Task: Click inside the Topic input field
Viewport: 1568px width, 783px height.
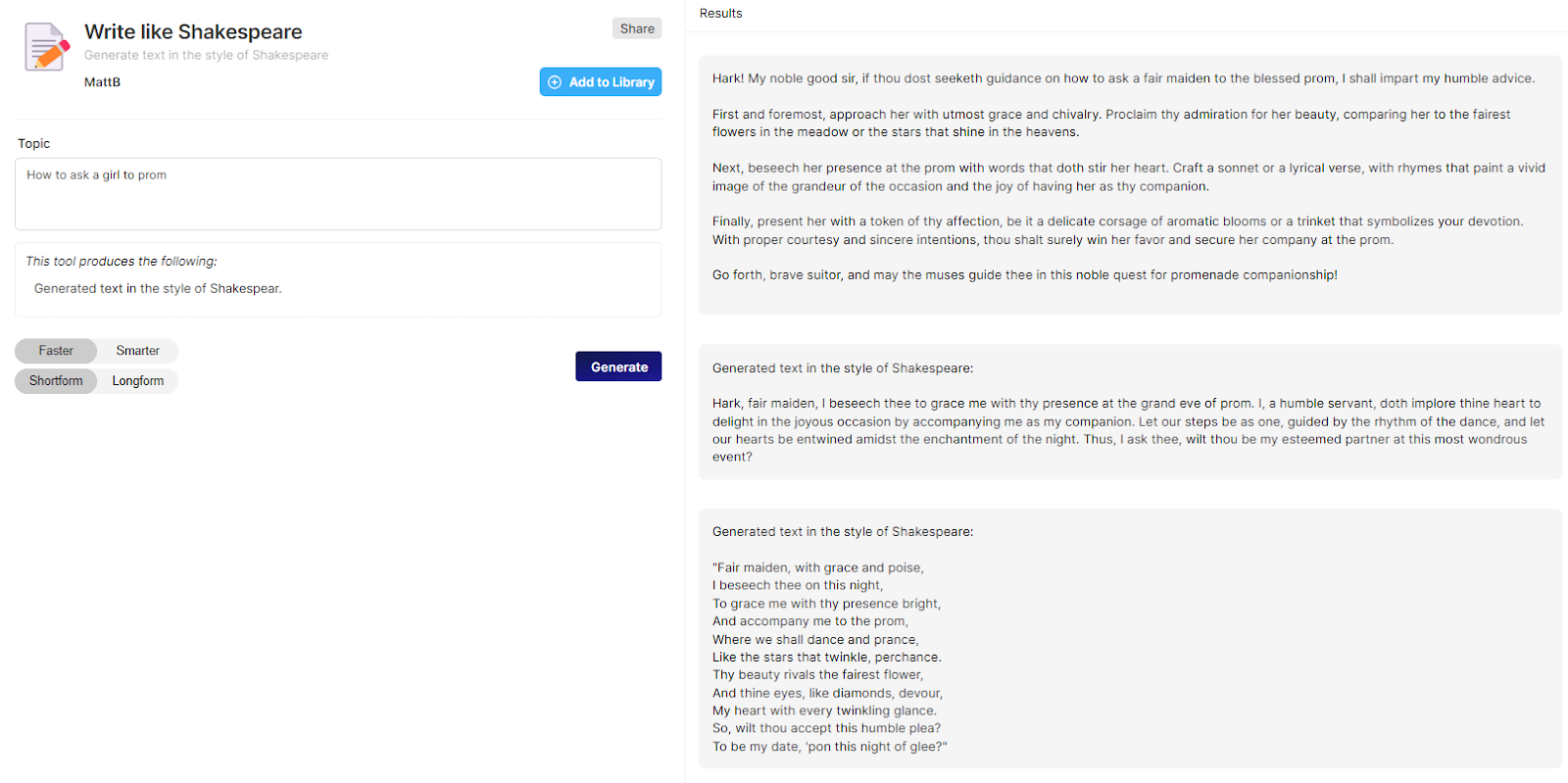Action: click(x=338, y=194)
